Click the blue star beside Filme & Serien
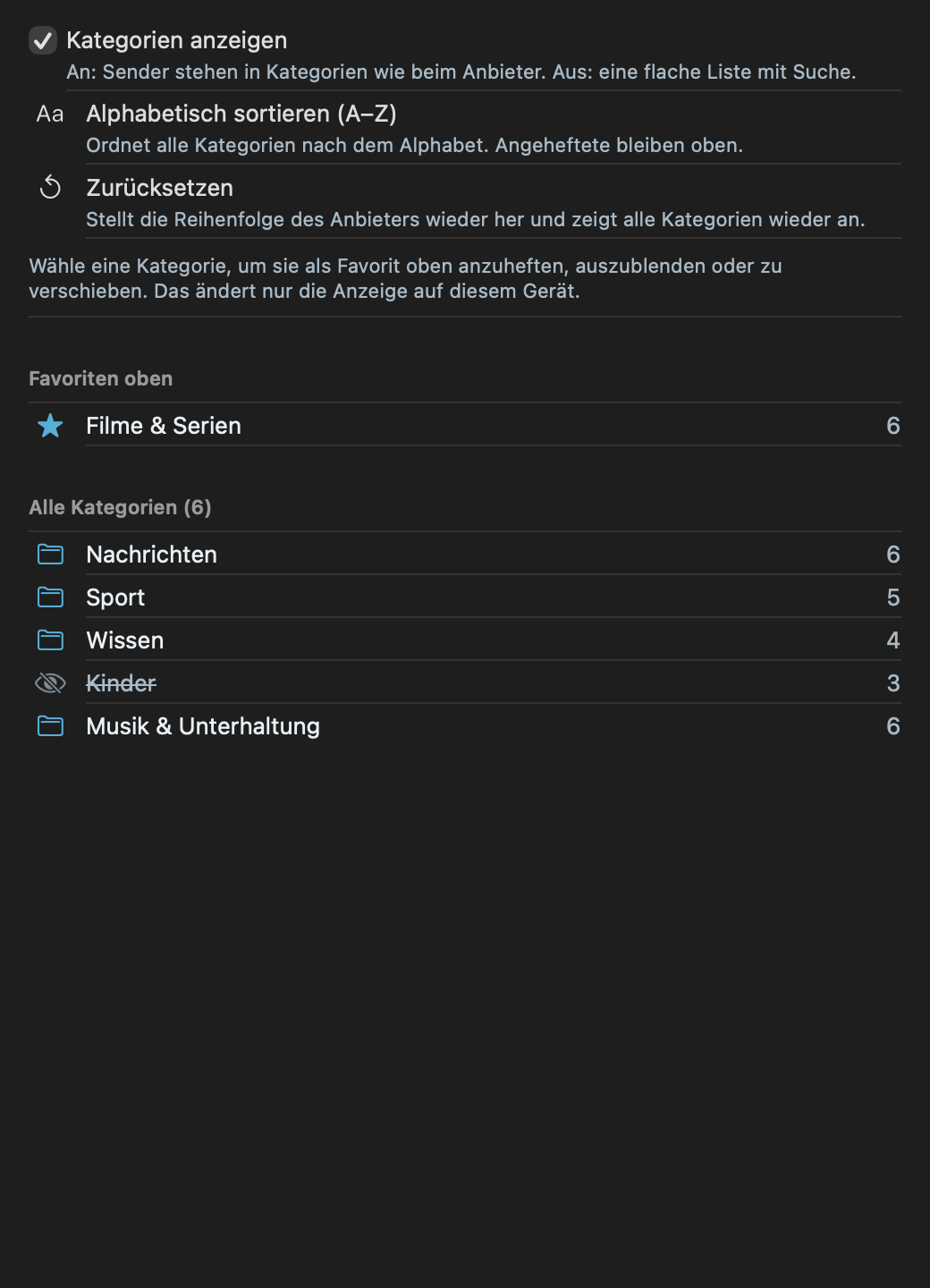 [50, 426]
